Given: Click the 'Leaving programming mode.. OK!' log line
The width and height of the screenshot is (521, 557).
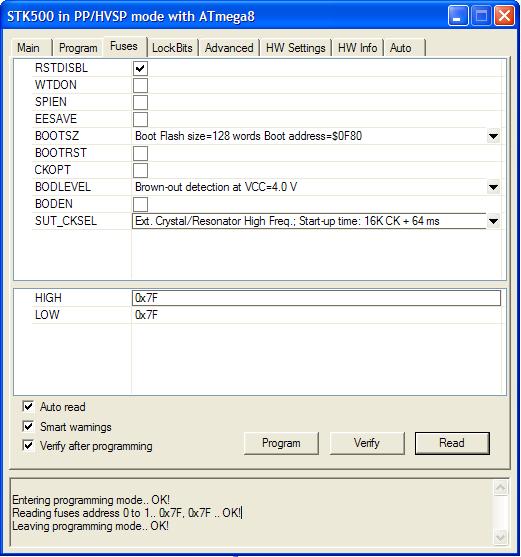Looking at the screenshot, I should tap(91, 526).
